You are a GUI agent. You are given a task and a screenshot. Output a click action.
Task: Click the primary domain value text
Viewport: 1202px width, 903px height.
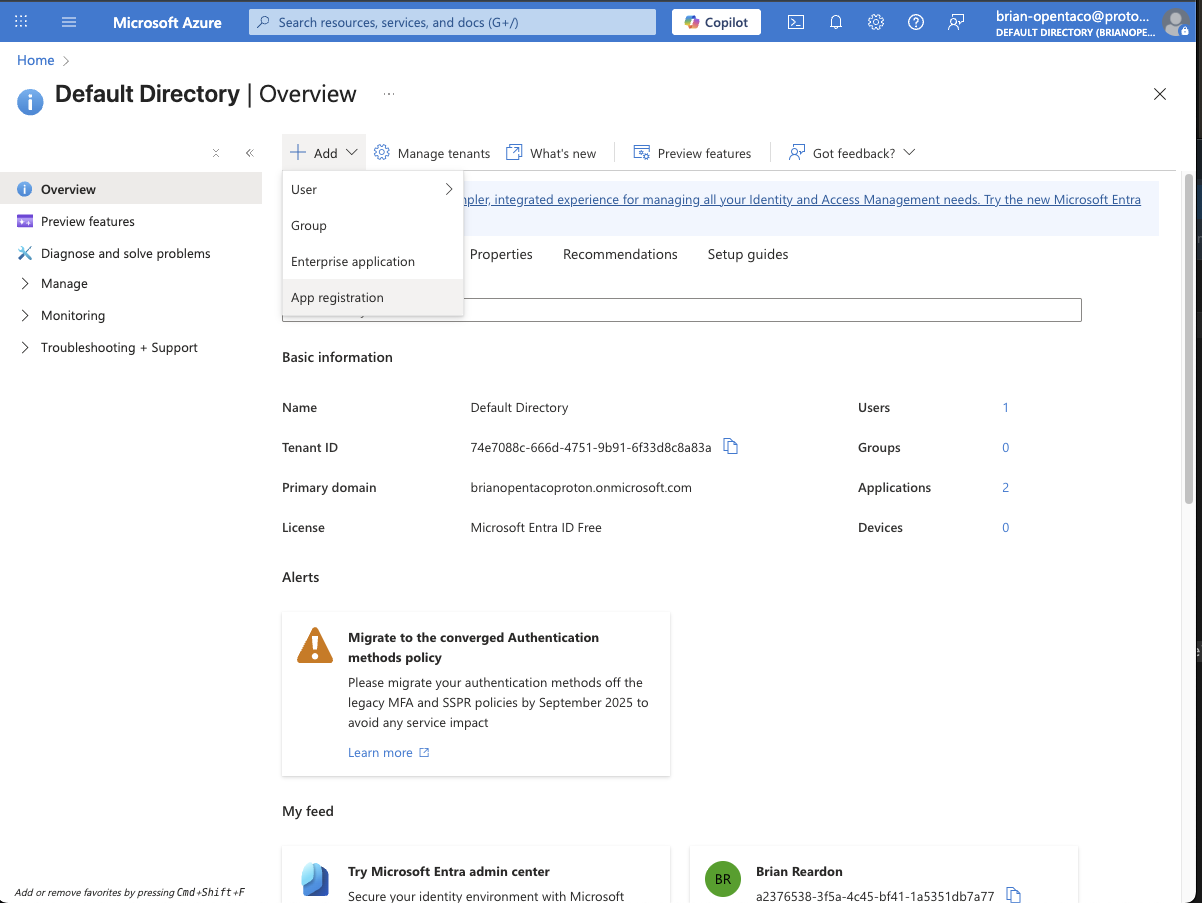[x=581, y=487]
